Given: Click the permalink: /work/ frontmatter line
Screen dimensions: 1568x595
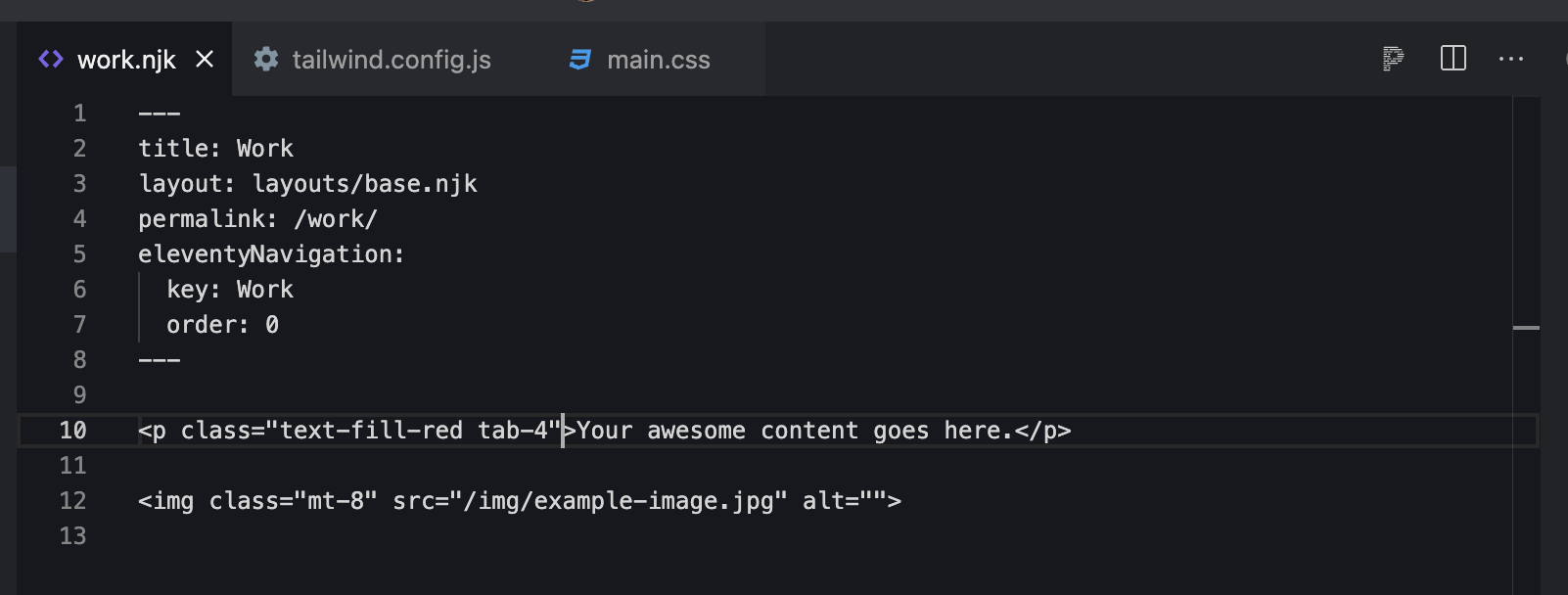Looking at the screenshot, I should tap(257, 218).
